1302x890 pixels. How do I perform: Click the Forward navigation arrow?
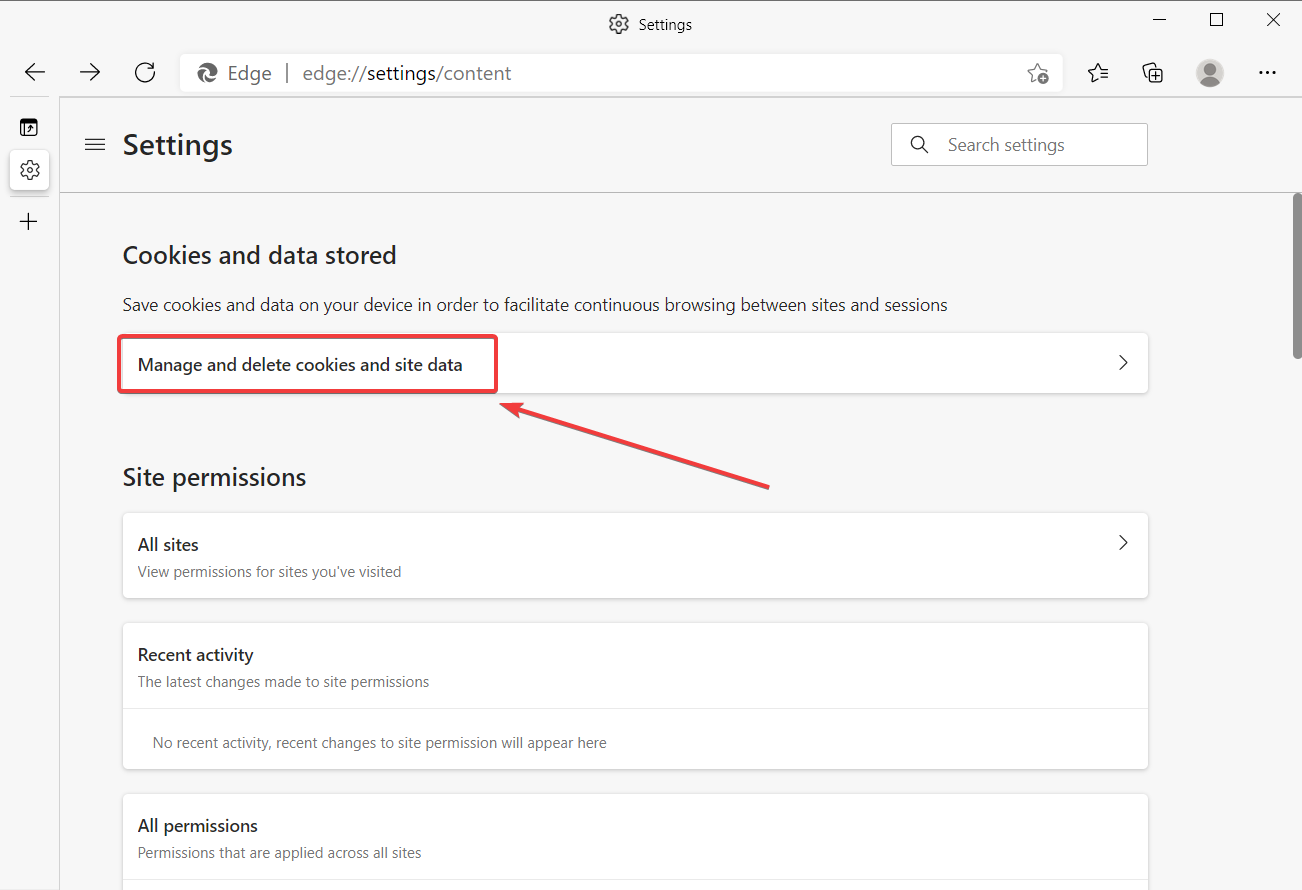pos(90,72)
